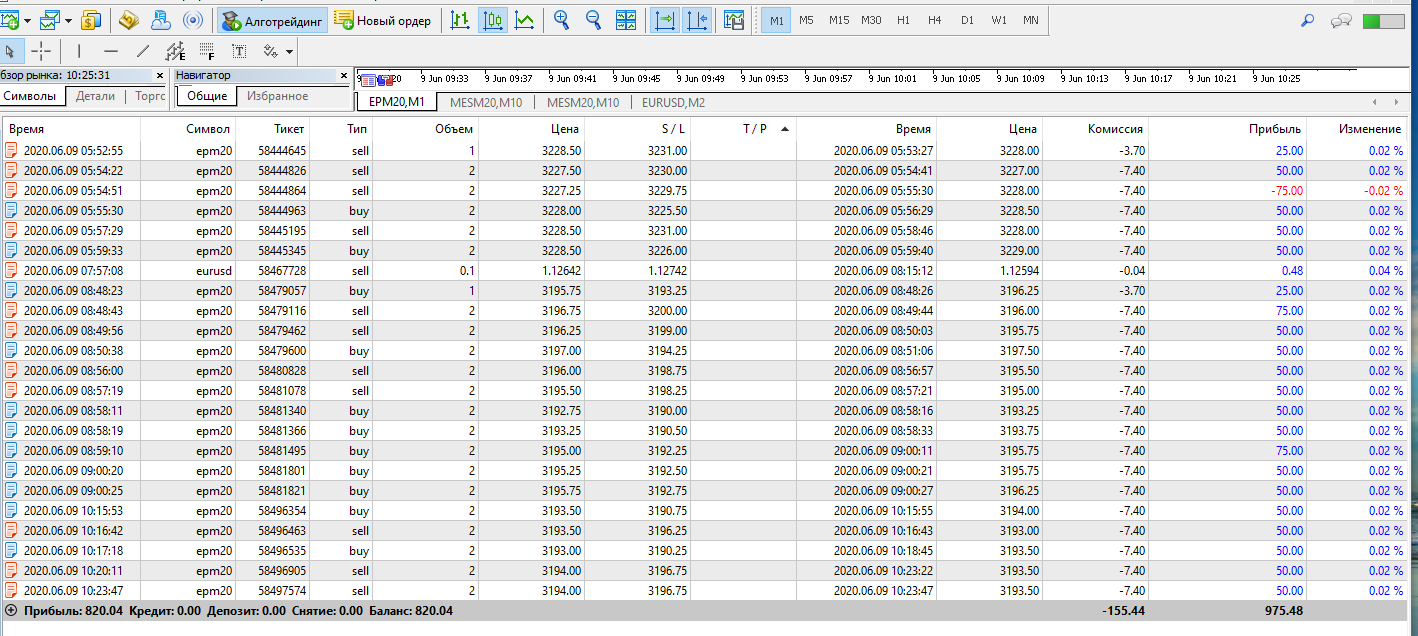Screen dimensions: 1418x636
Task: Toggle the Algotrading button
Action: 273,20
